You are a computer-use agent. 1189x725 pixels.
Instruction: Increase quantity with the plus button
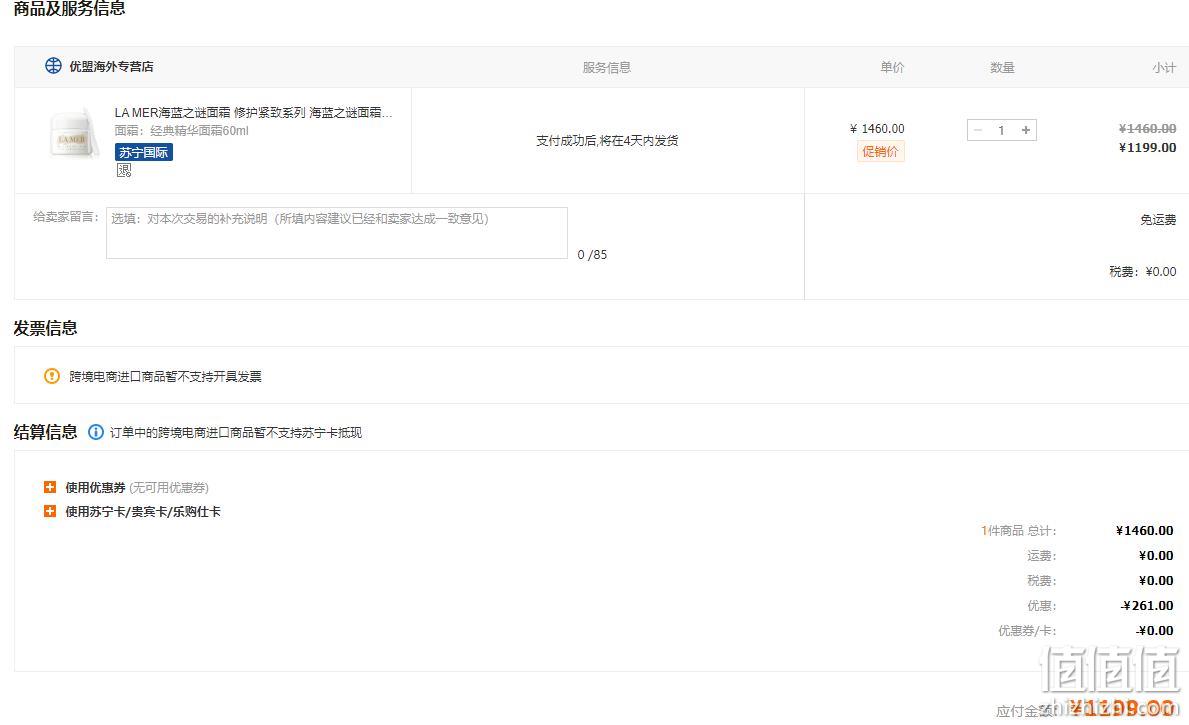pos(1026,130)
